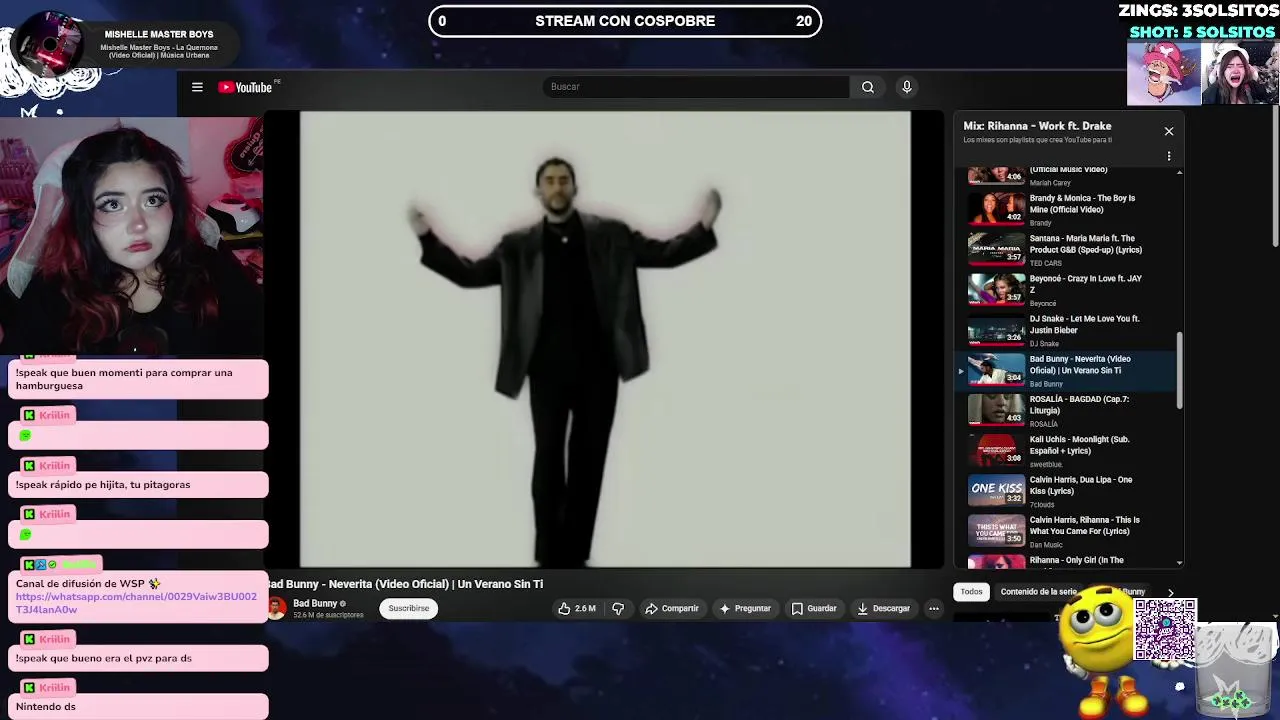Image resolution: width=1280 pixels, height=720 pixels.
Task: Click the Suscribirse button
Action: point(408,608)
